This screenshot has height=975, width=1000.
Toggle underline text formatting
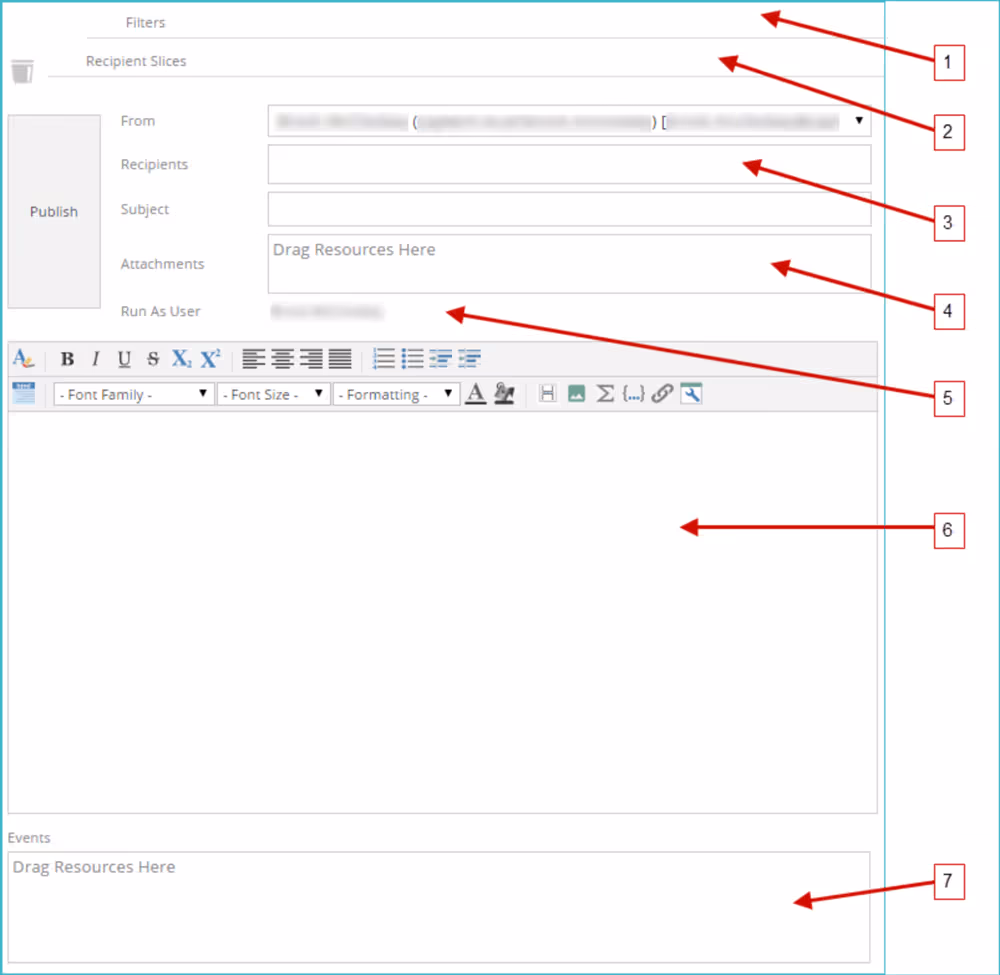[124, 359]
